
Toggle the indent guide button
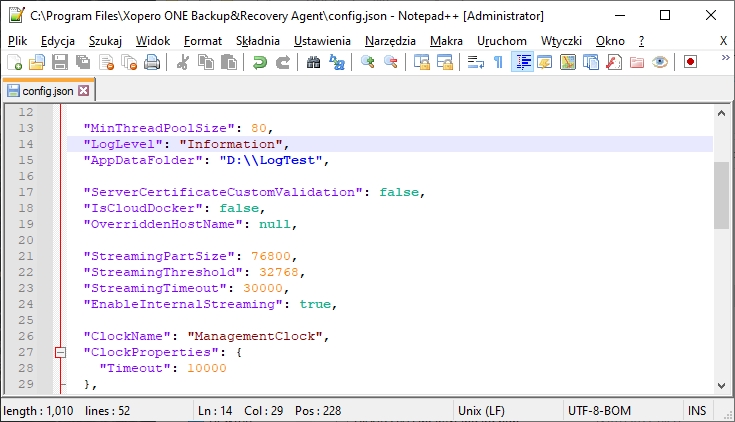click(521, 62)
